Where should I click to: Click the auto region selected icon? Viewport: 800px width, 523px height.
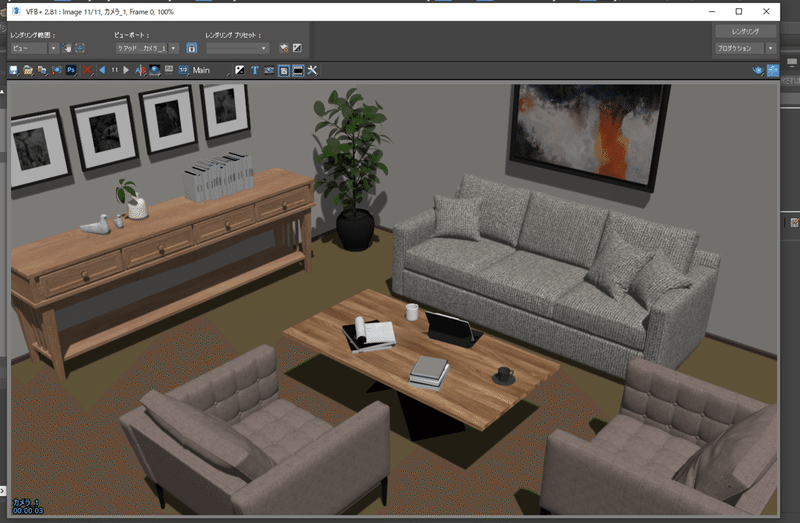[x=80, y=48]
